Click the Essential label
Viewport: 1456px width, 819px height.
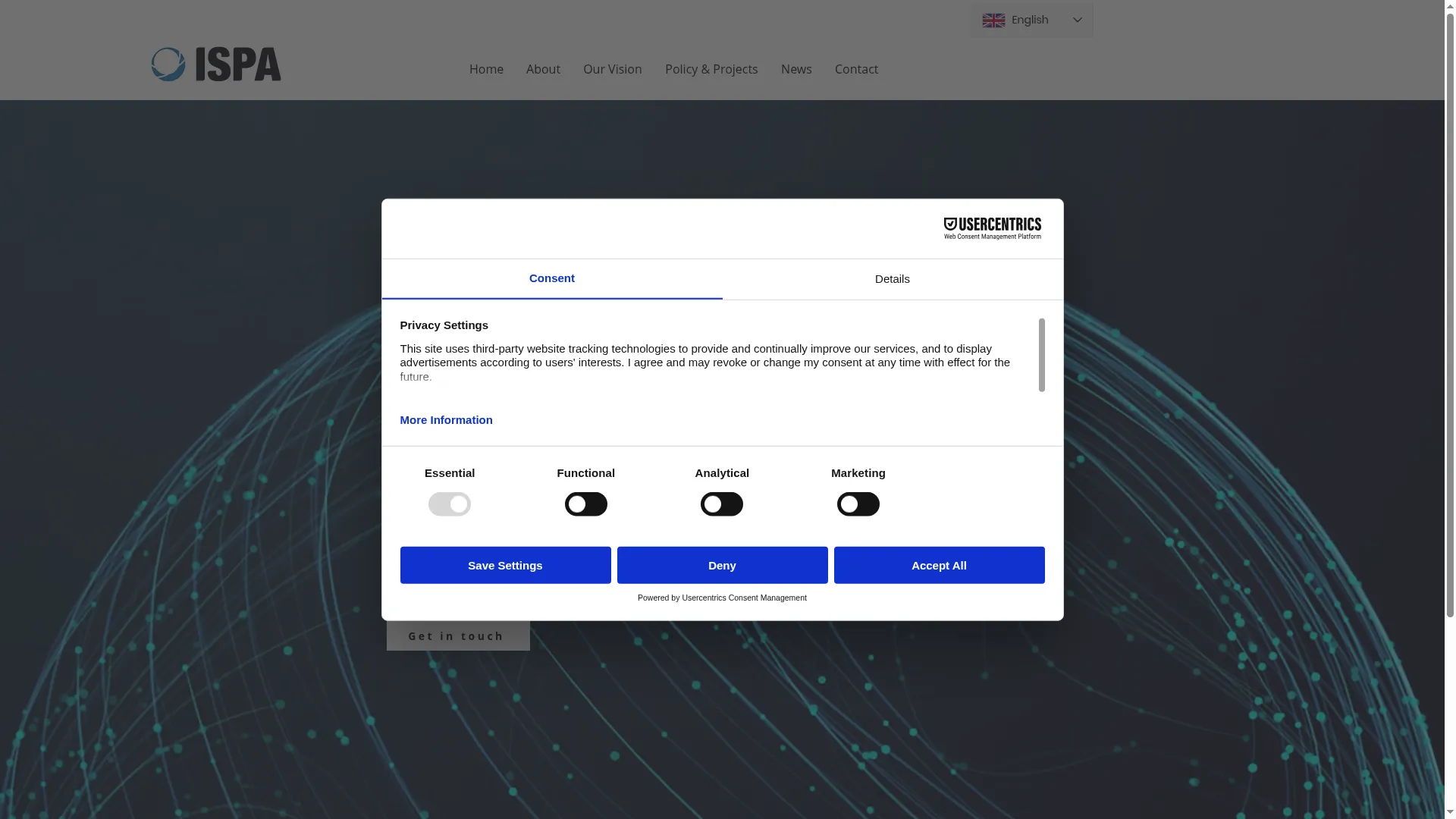point(450,473)
